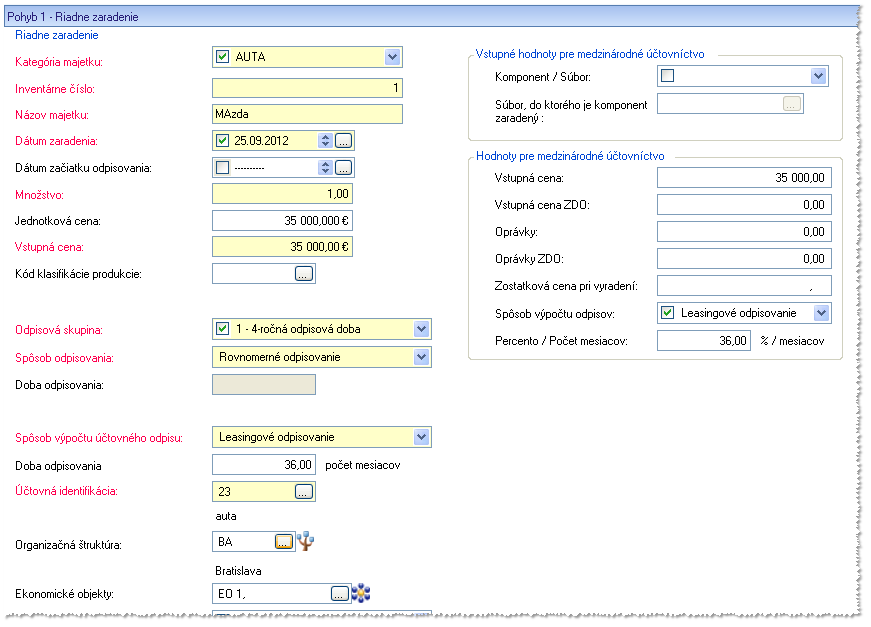Expand Spôsob výpočtu účtovného odpisu dropdown
This screenshot has height=627, width=871.
tap(422, 437)
